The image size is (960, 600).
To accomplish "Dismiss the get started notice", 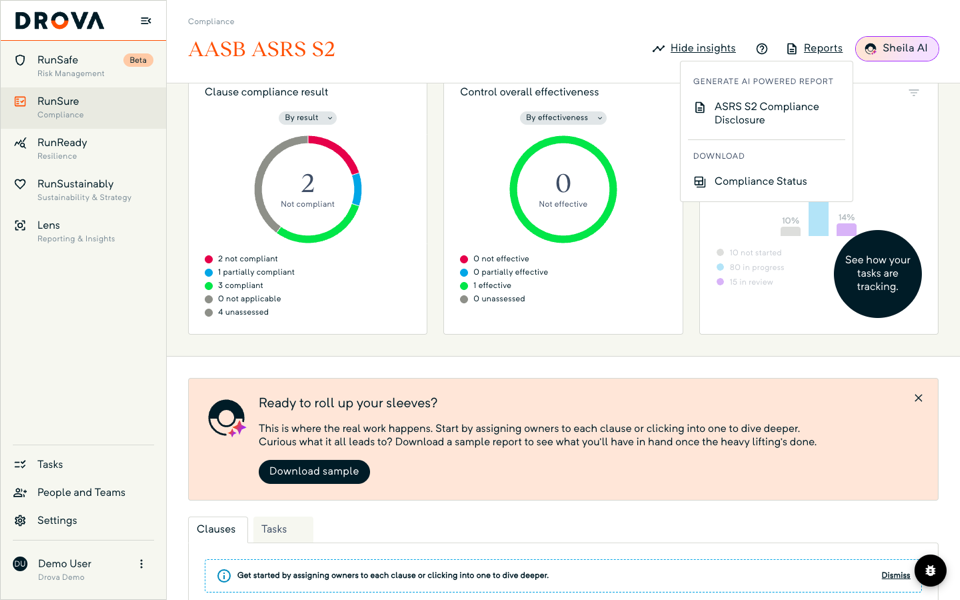I will click(x=896, y=576).
